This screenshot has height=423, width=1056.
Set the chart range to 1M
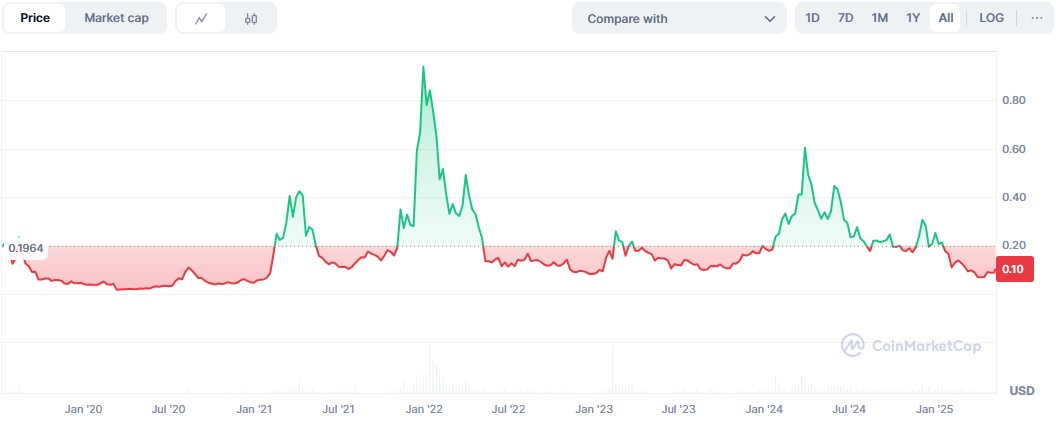(880, 18)
